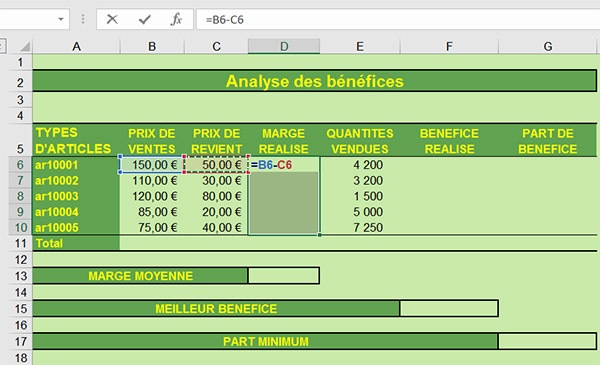Image resolution: width=600 pixels, height=365 pixels.
Task: Click the title cell 'Analyse des bénéfices'
Action: click(x=315, y=81)
